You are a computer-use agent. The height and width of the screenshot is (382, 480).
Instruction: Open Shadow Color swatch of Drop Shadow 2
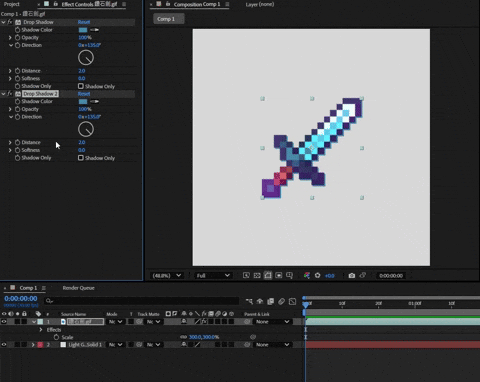(x=83, y=101)
